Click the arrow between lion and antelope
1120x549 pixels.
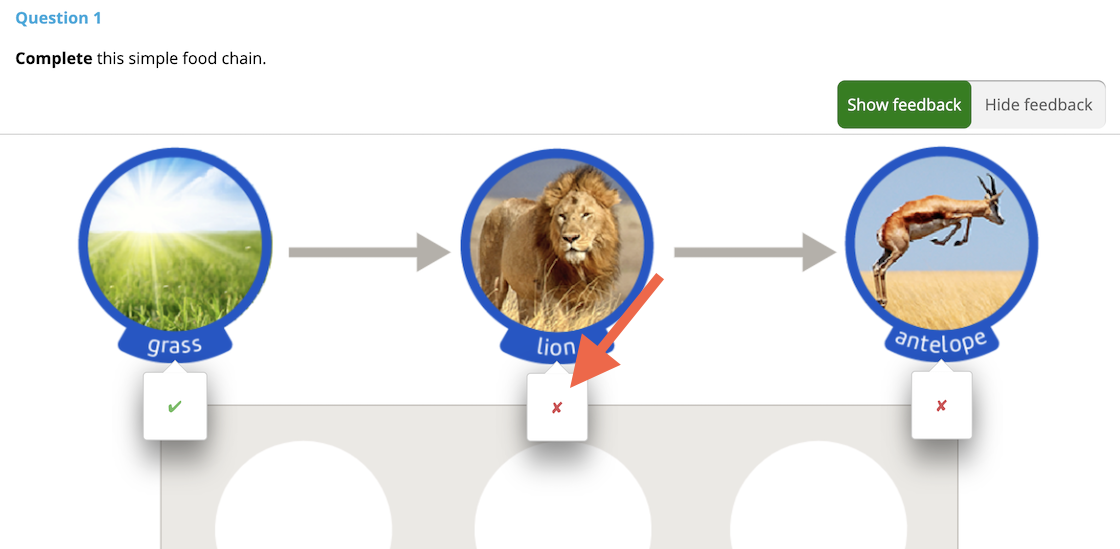click(755, 252)
